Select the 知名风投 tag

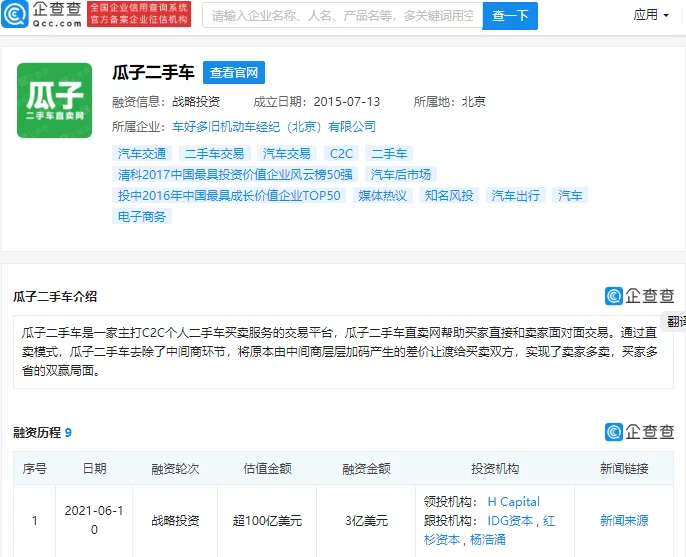(449, 196)
